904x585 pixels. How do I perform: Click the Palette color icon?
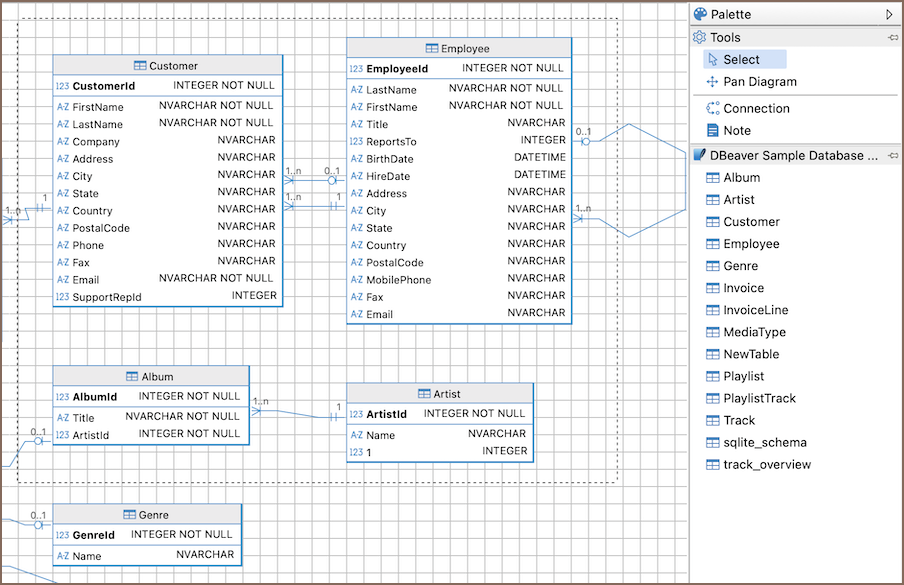coord(700,15)
